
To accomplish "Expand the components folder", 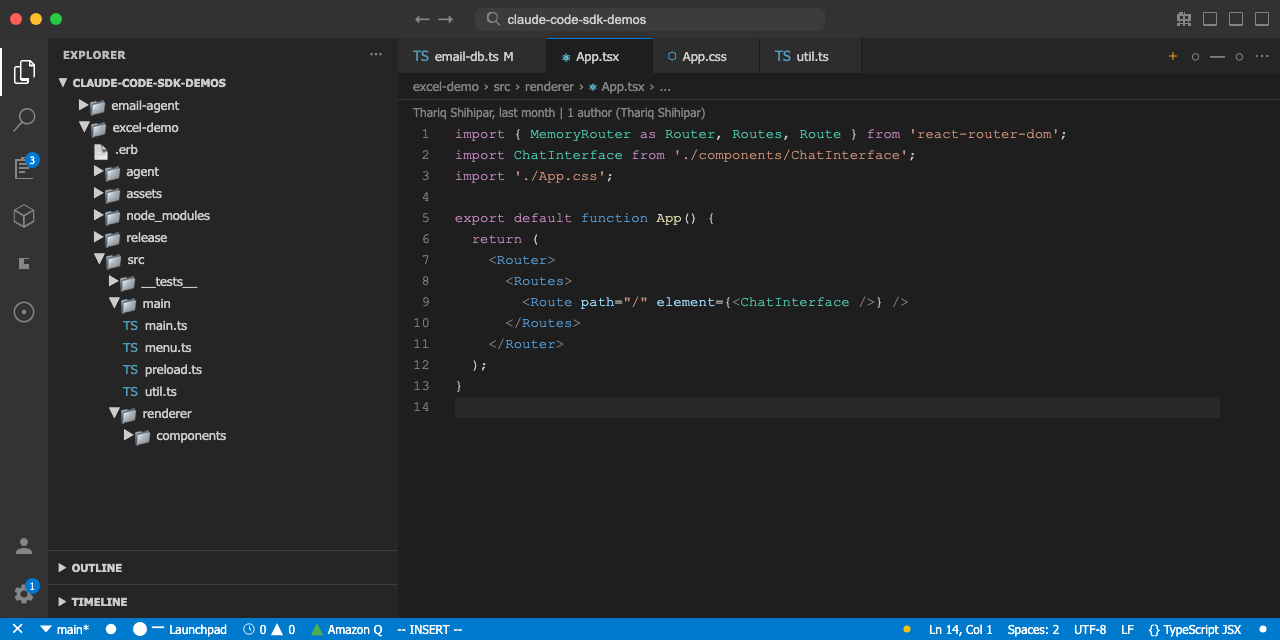I will pos(190,436).
